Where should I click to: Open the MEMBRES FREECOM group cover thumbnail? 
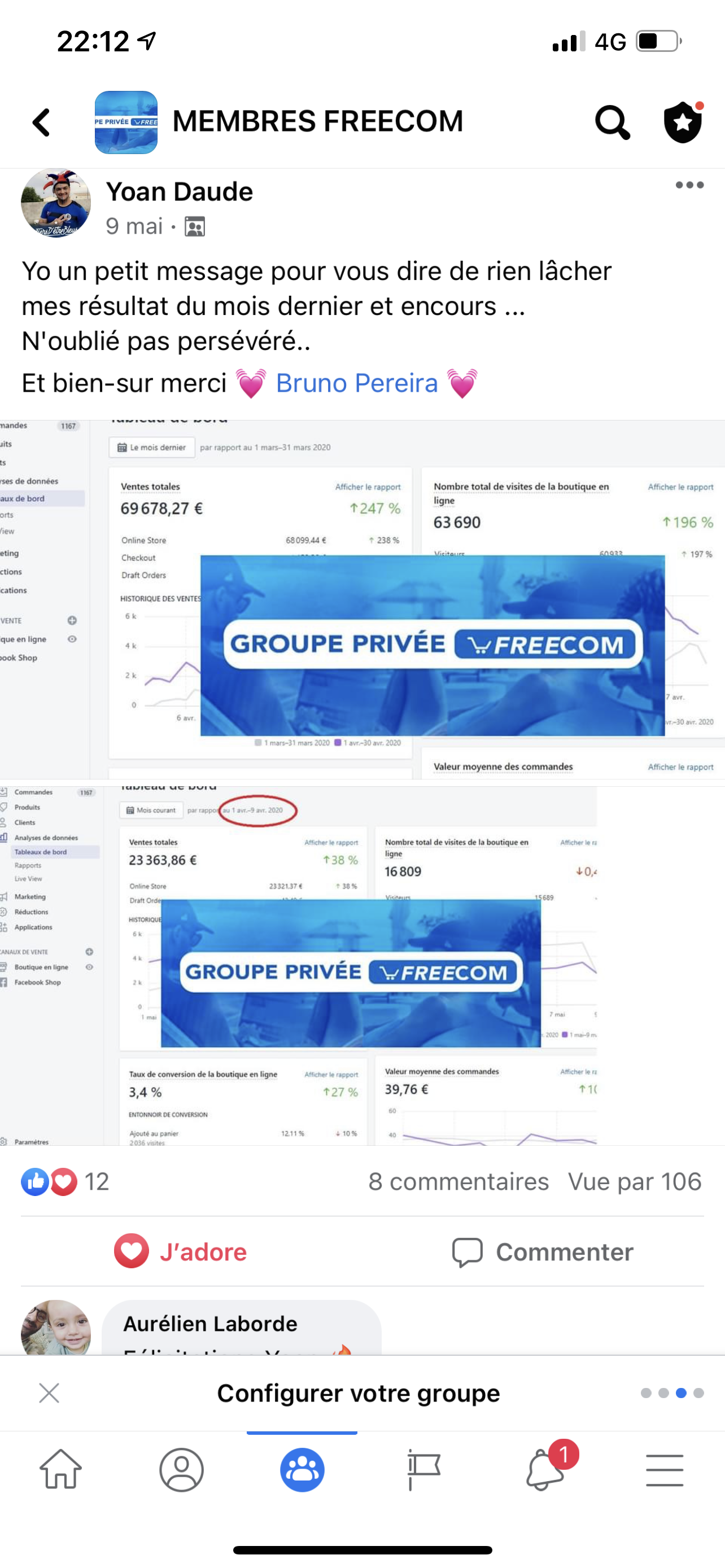(126, 122)
